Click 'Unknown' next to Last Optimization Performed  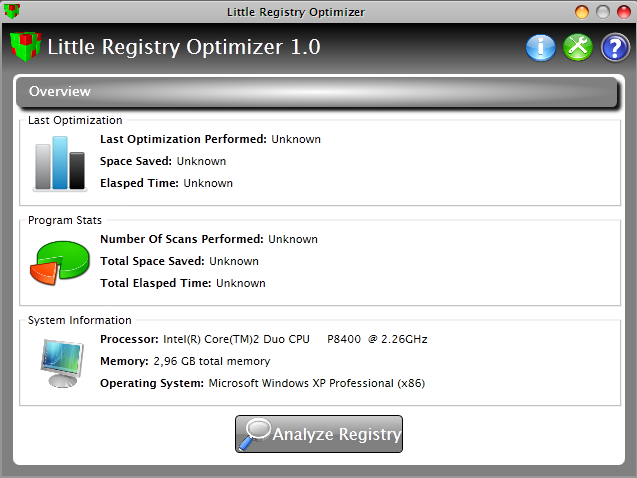pyautogui.click(x=296, y=139)
